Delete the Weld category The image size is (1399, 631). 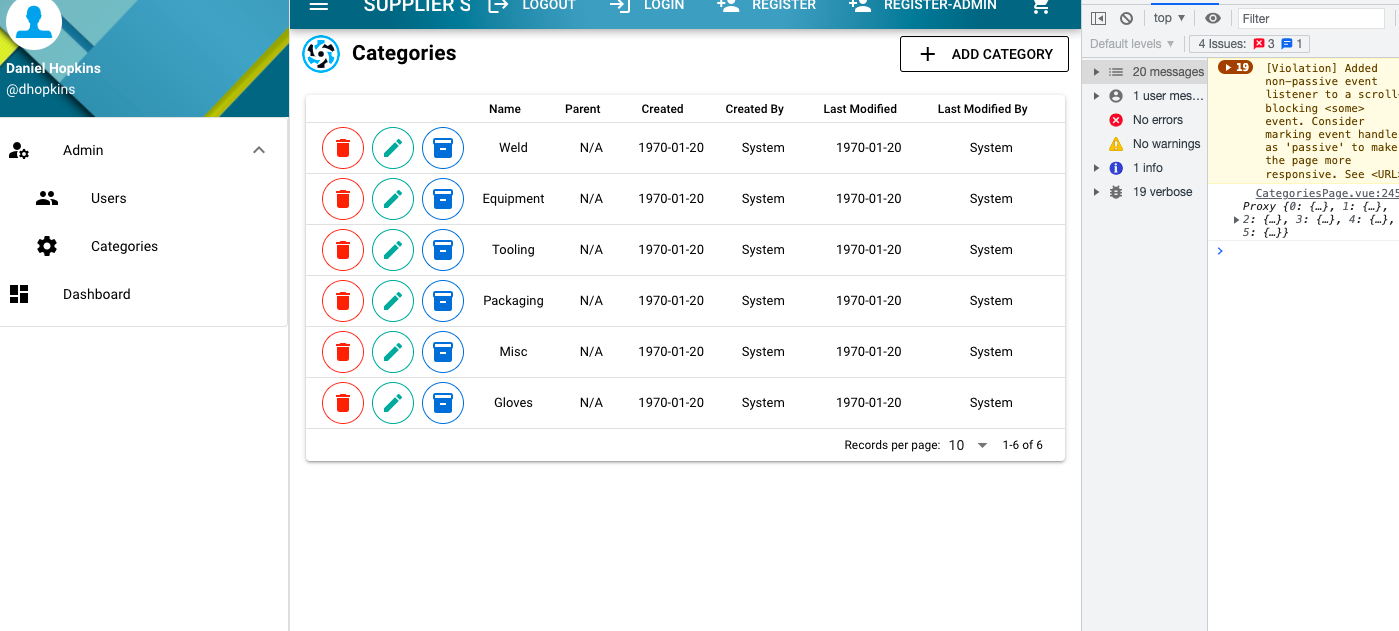coord(343,148)
